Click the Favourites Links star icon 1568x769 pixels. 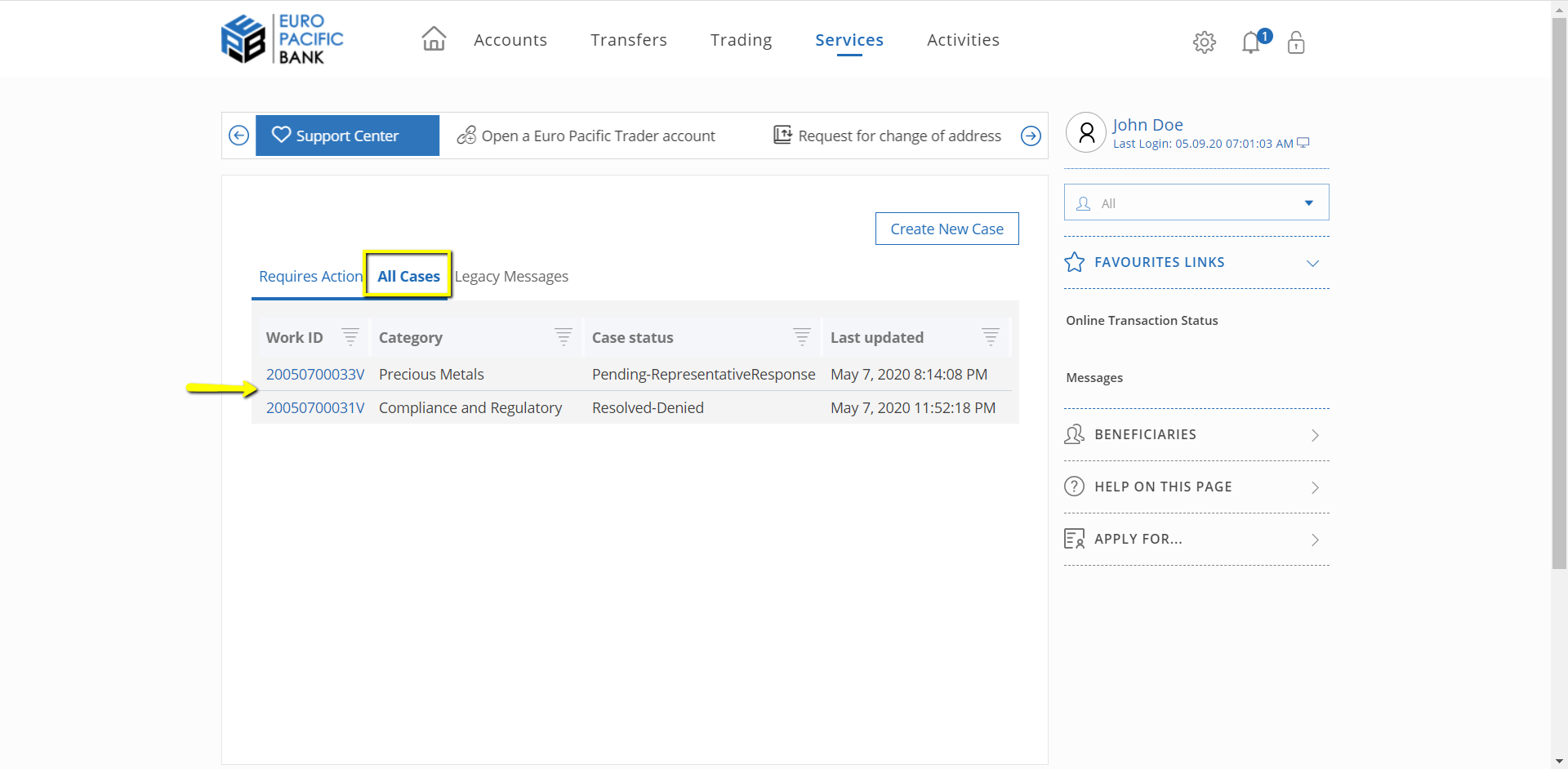point(1075,262)
